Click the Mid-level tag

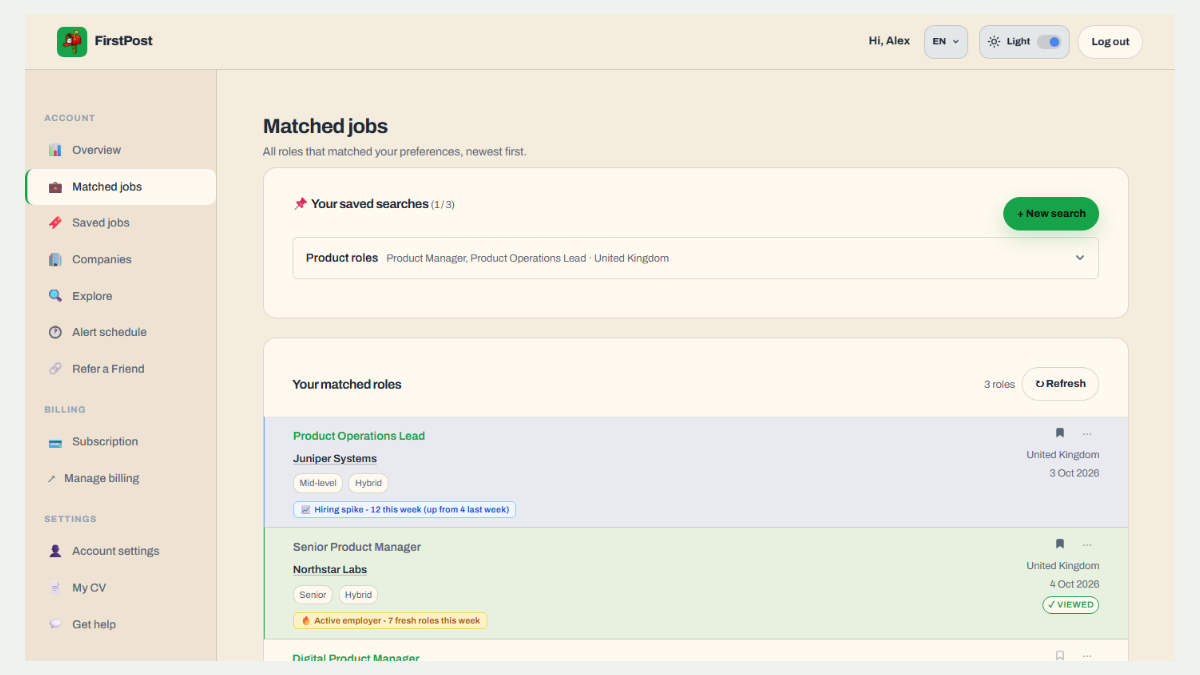[x=318, y=483]
